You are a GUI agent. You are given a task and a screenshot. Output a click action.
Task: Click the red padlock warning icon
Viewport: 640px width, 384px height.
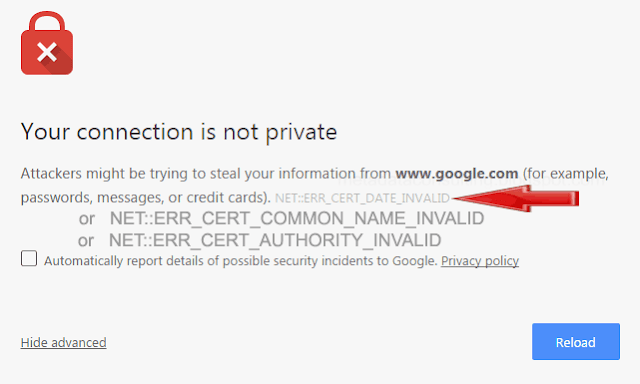coord(47,43)
